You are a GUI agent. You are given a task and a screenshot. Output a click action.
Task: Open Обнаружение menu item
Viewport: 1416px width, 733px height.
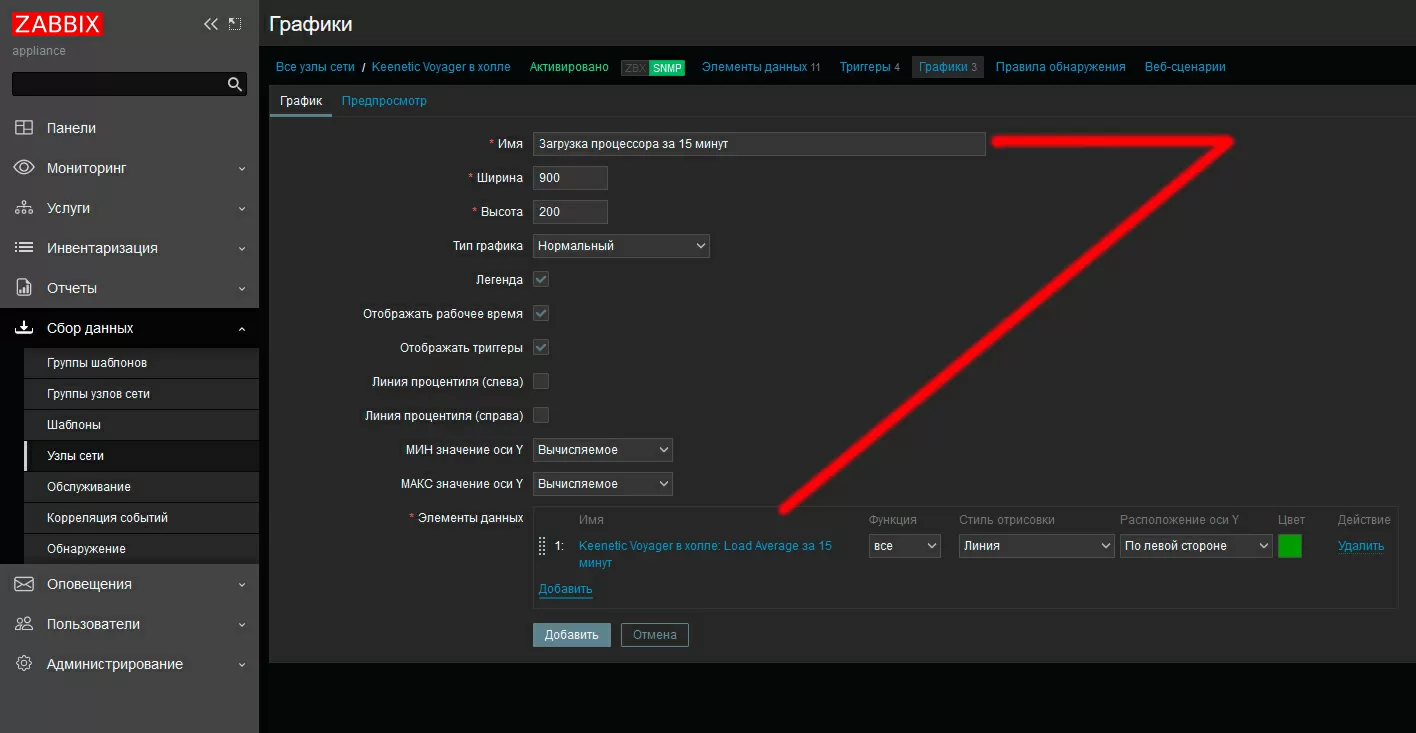coord(141,549)
